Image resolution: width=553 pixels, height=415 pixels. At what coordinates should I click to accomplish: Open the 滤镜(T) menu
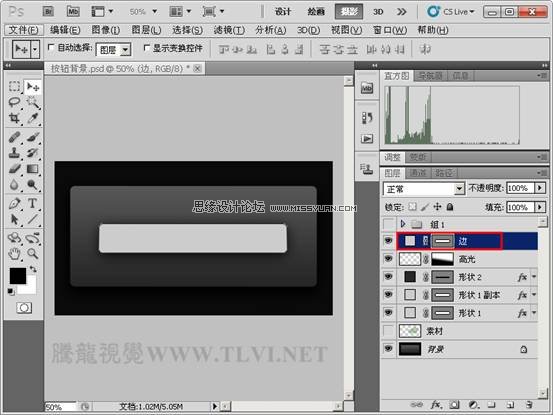pos(229,30)
